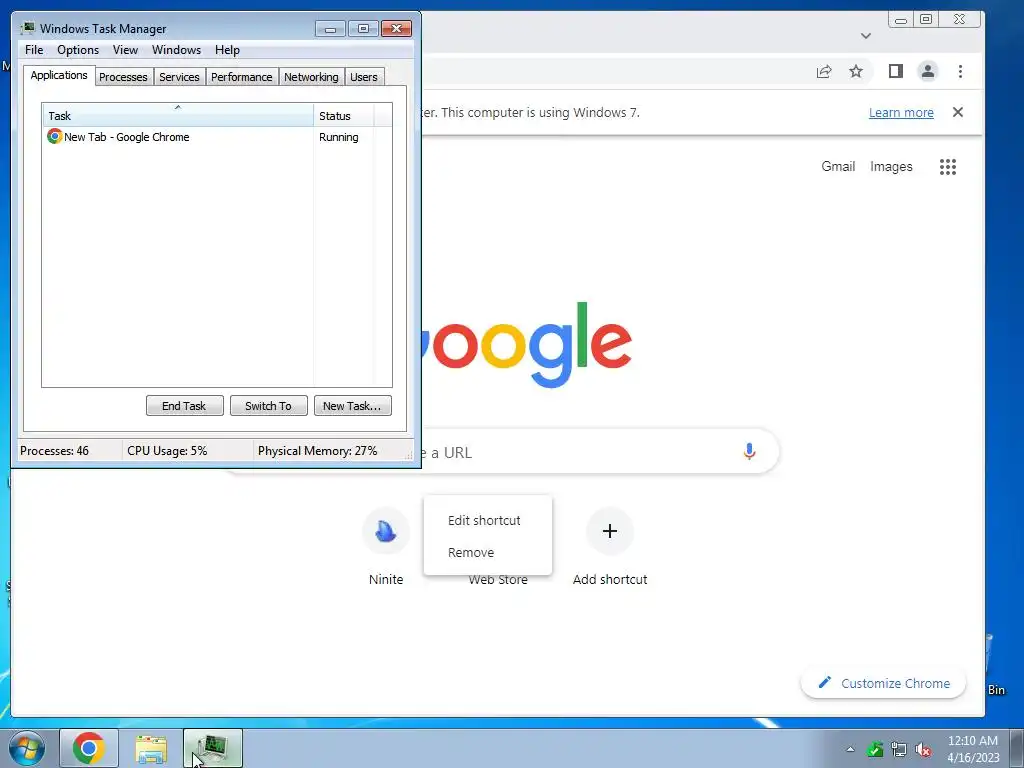Click the muted volume tray icon

click(x=923, y=750)
